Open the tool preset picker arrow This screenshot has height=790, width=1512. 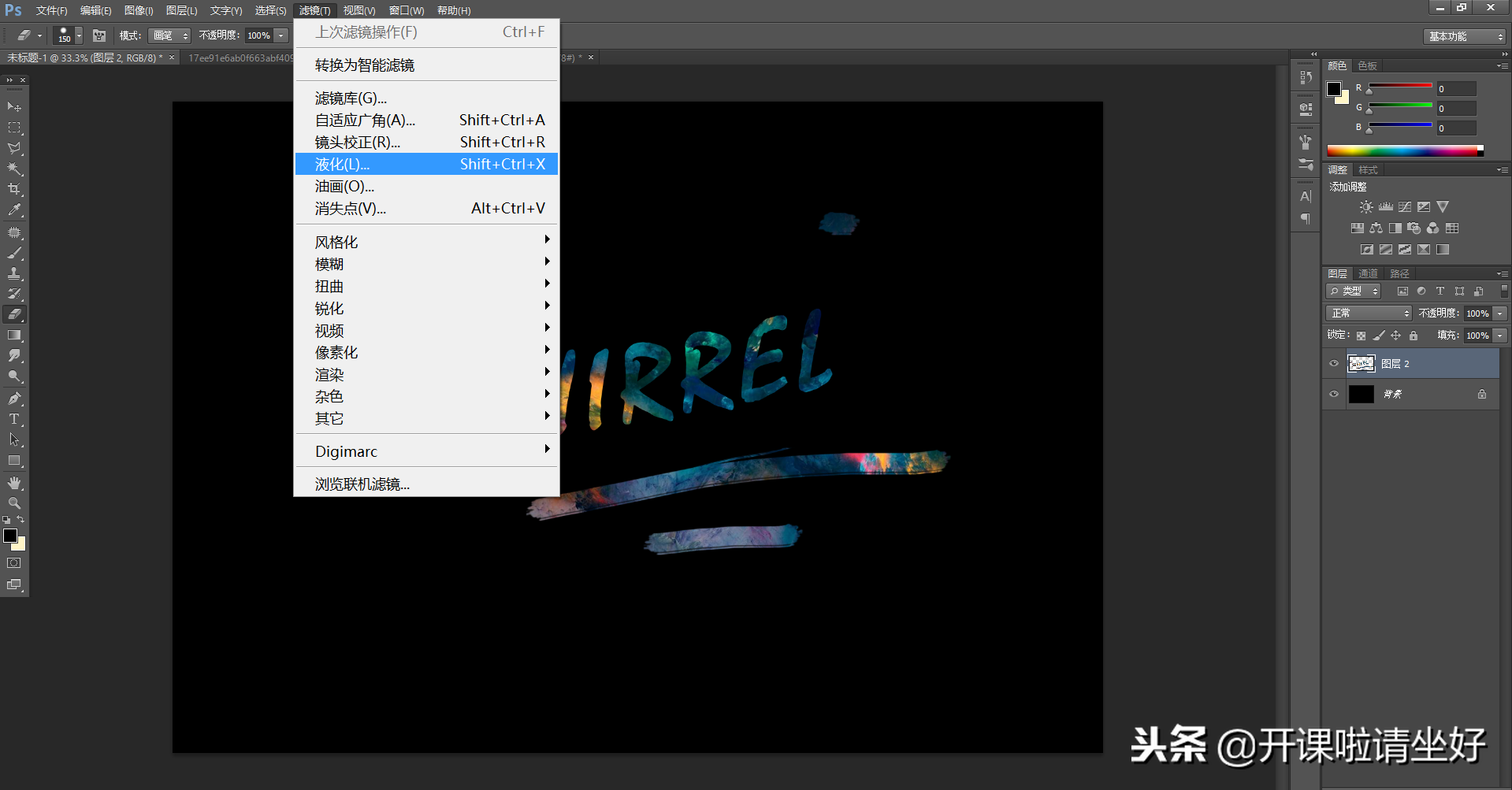(39, 35)
